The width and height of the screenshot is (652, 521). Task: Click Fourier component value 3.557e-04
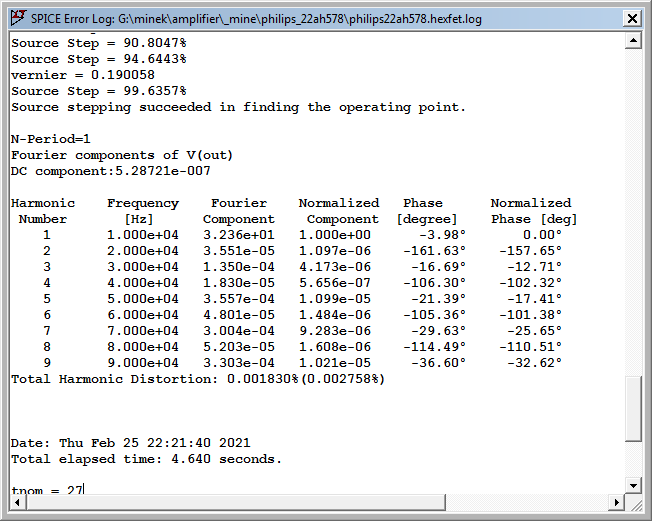pyautogui.click(x=239, y=299)
